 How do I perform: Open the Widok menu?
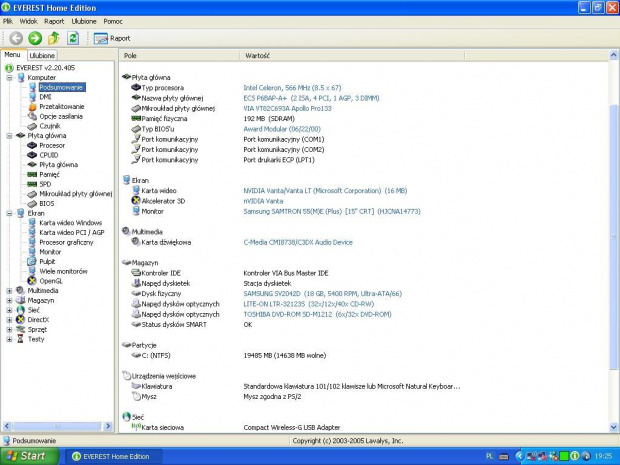point(29,20)
